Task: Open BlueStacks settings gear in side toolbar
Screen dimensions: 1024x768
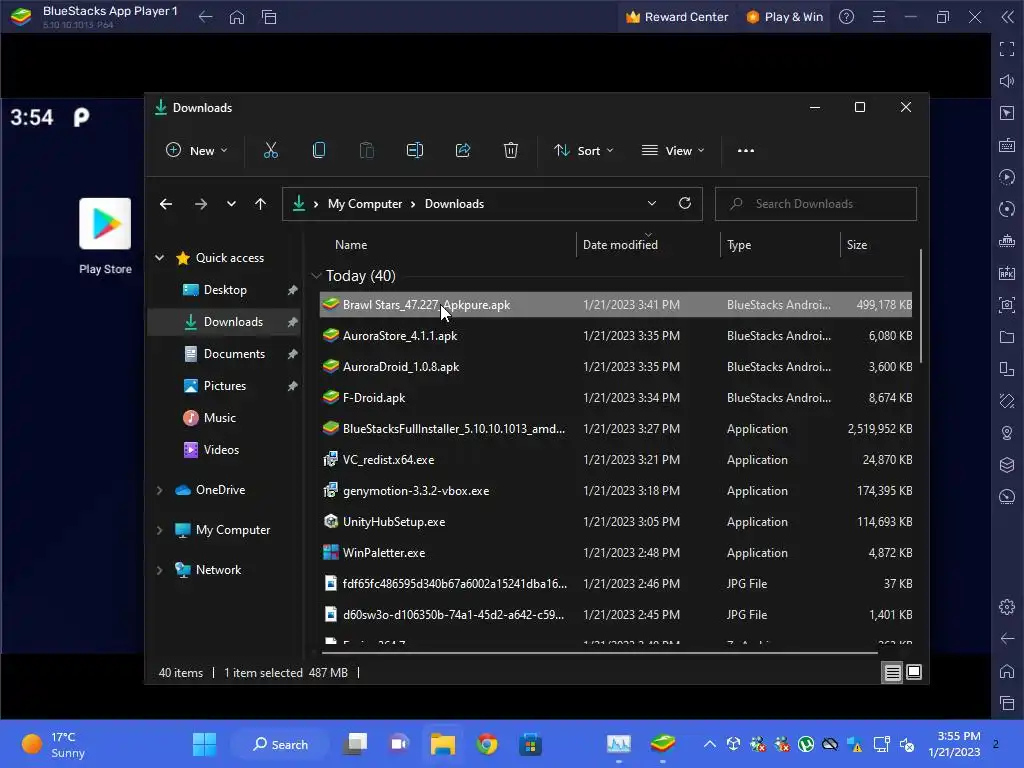Action: coord(1007,607)
